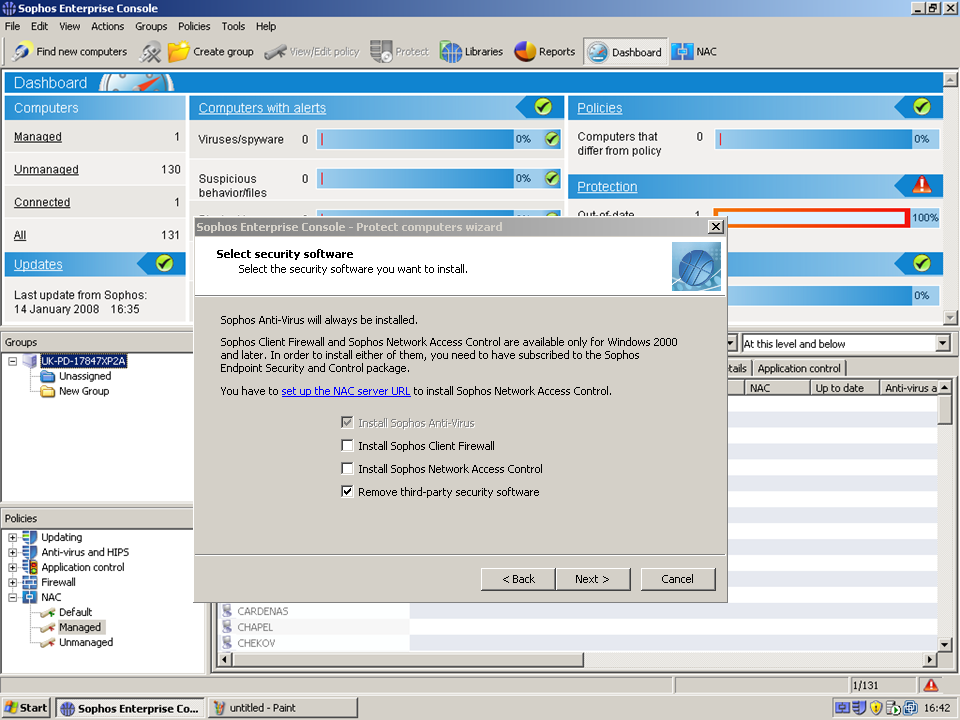Image resolution: width=960 pixels, height=720 pixels.
Task: Cancel the Protect computers wizard
Action: (x=677, y=579)
